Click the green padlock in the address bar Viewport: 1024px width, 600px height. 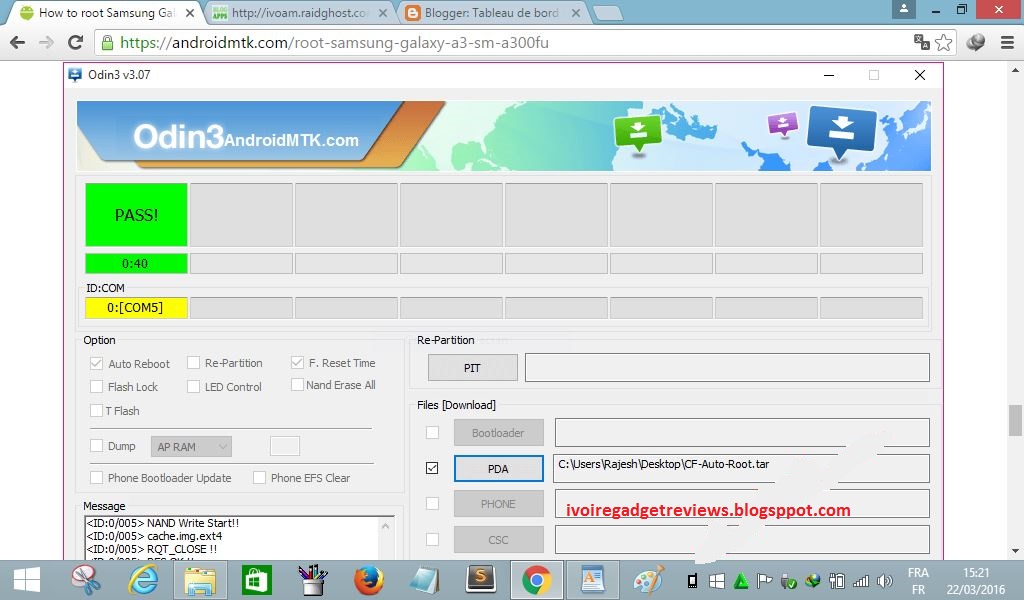(x=107, y=43)
